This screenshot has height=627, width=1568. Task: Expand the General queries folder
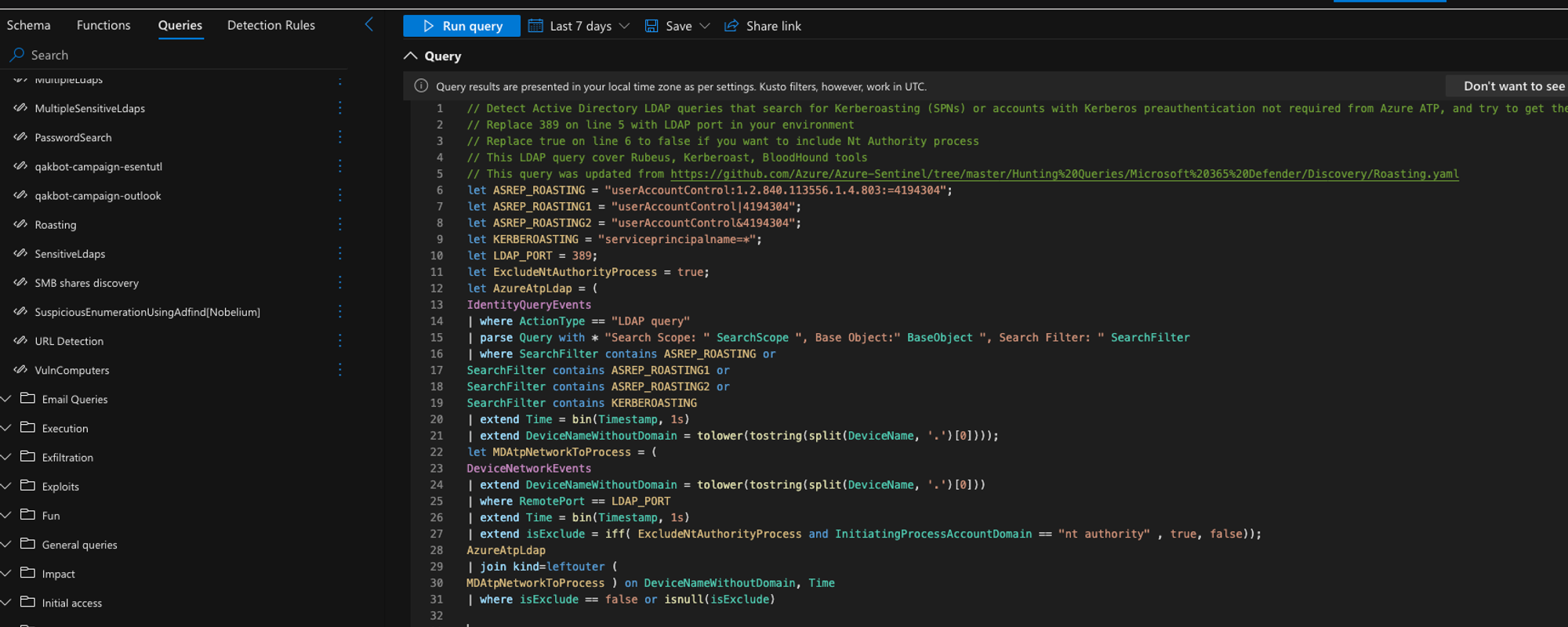pyautogui.click(x=6, y=544)
